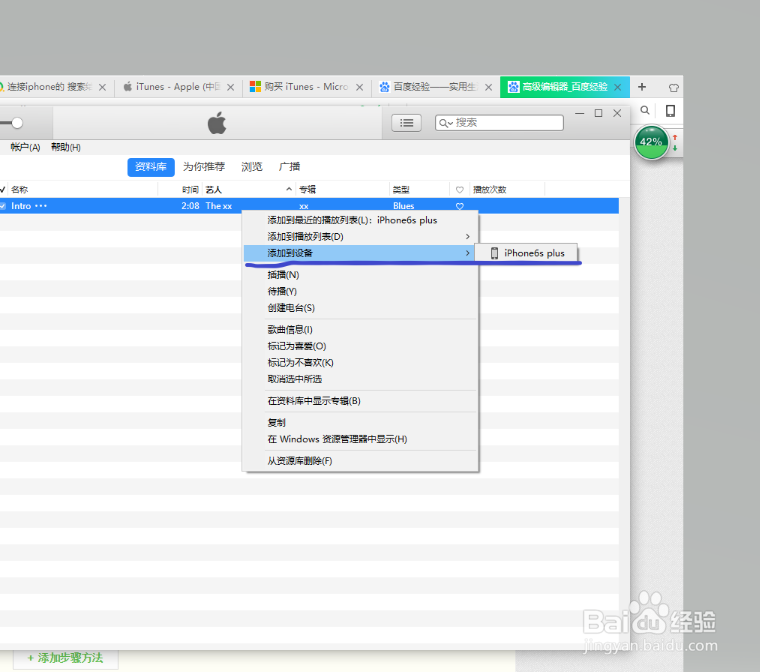The width and height of the screenshot is (760, 672).
Task: Close the 连接iphone的 browser tab
Action: 102,87
